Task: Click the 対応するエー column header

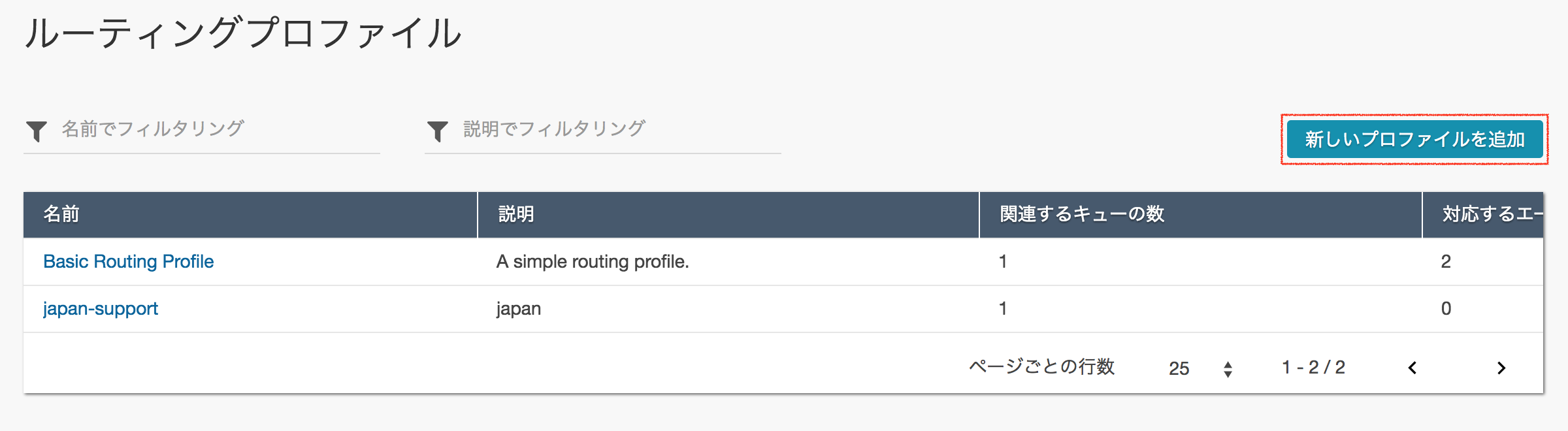Action: tap(1496, 215)
